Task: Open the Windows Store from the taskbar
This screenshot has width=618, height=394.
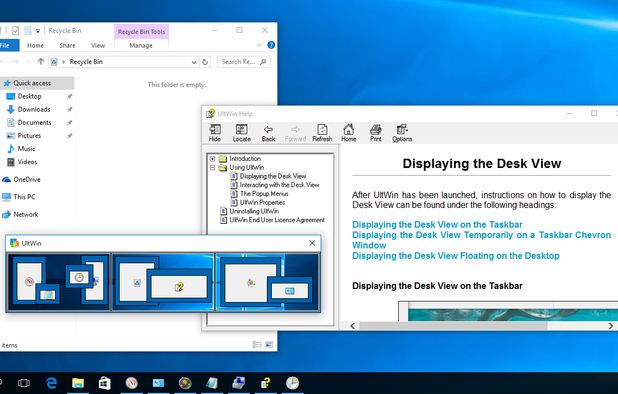Action: coord(104,383)
